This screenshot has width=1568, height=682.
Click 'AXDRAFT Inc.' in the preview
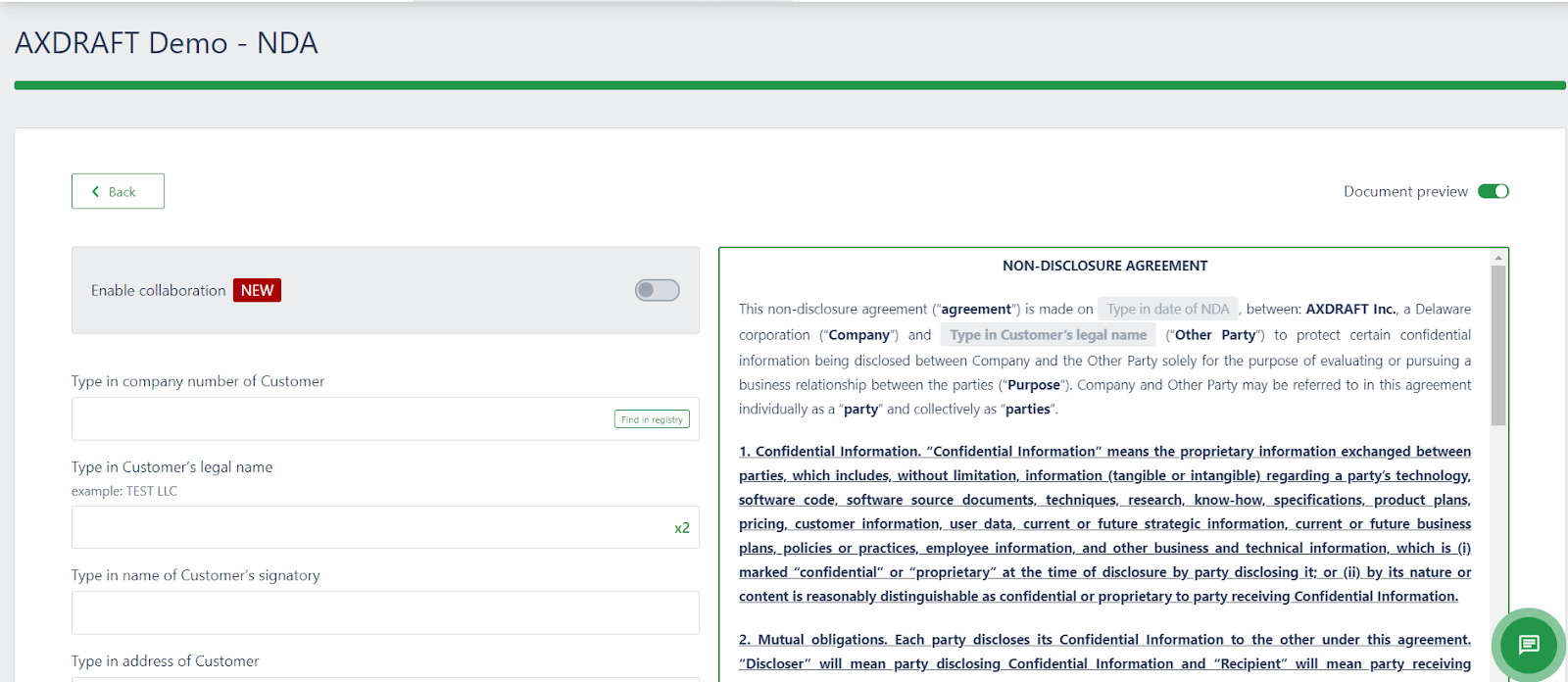point(1350,309)
